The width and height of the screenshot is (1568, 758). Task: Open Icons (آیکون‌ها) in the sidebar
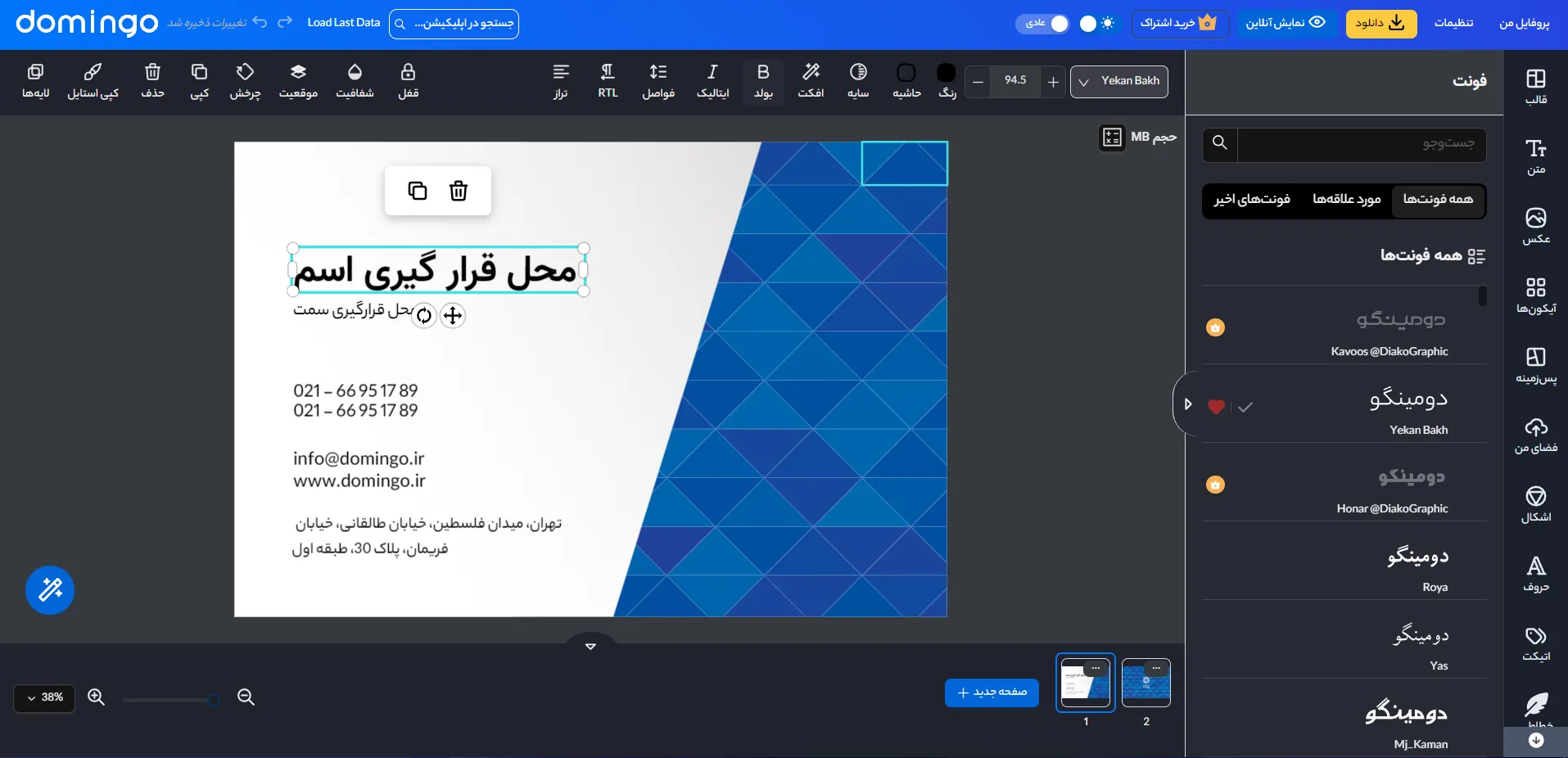(x=1536, y=296)
